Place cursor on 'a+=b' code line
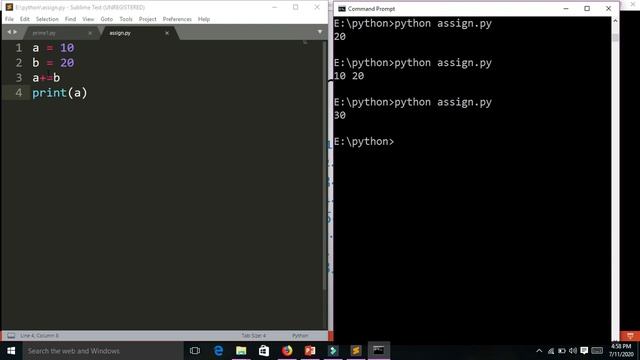 (46, 78)
